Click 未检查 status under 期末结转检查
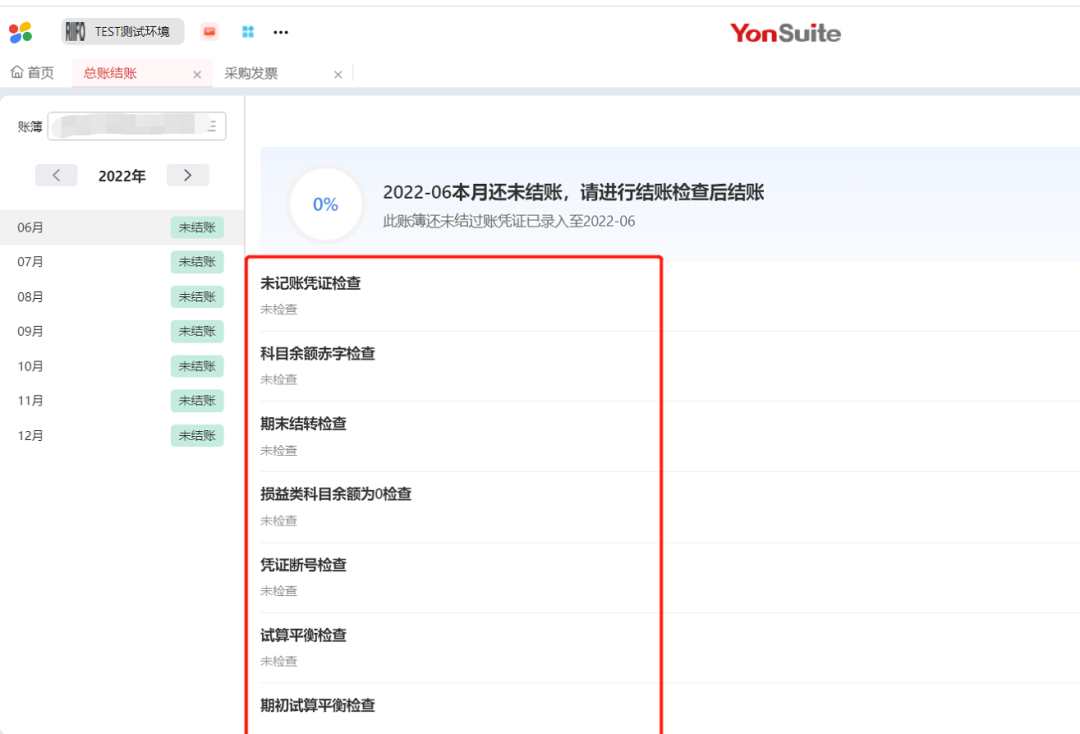Screen dimensions: 1080x734 279,450
